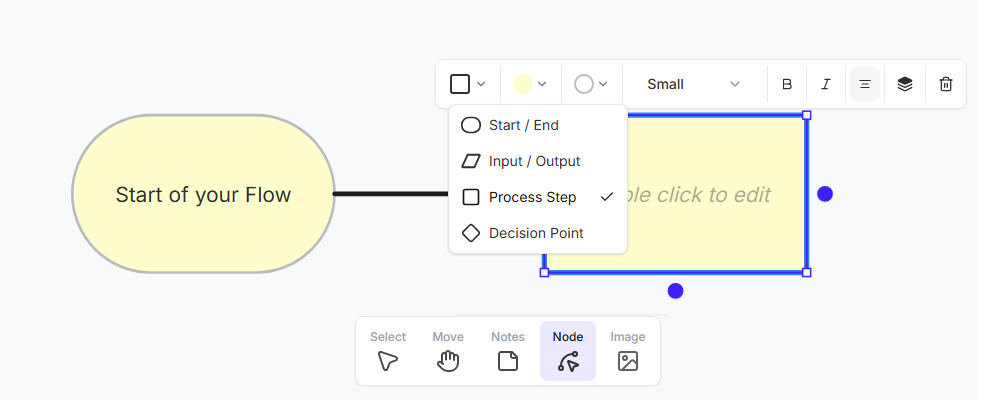Select the Move hand tool
Screen dimensions: 1000x406
[x=448, y=351]
